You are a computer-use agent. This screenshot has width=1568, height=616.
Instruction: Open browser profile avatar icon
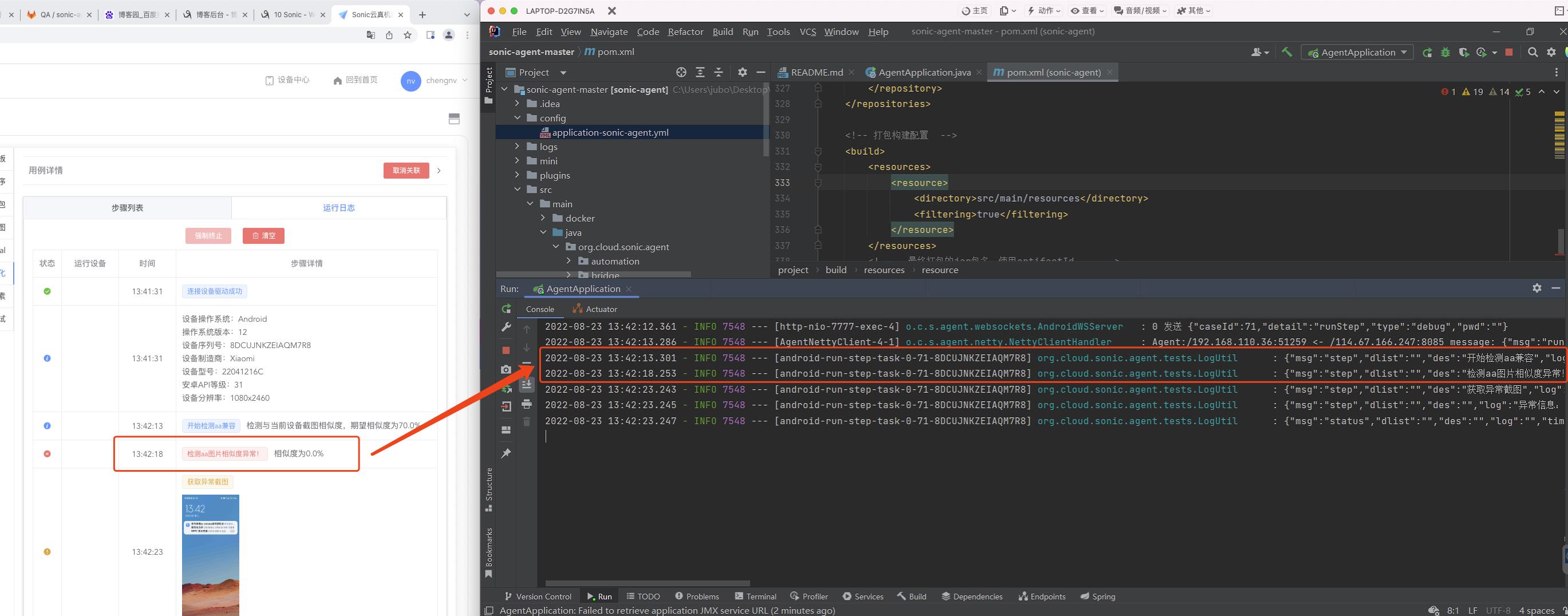(449, 35)
